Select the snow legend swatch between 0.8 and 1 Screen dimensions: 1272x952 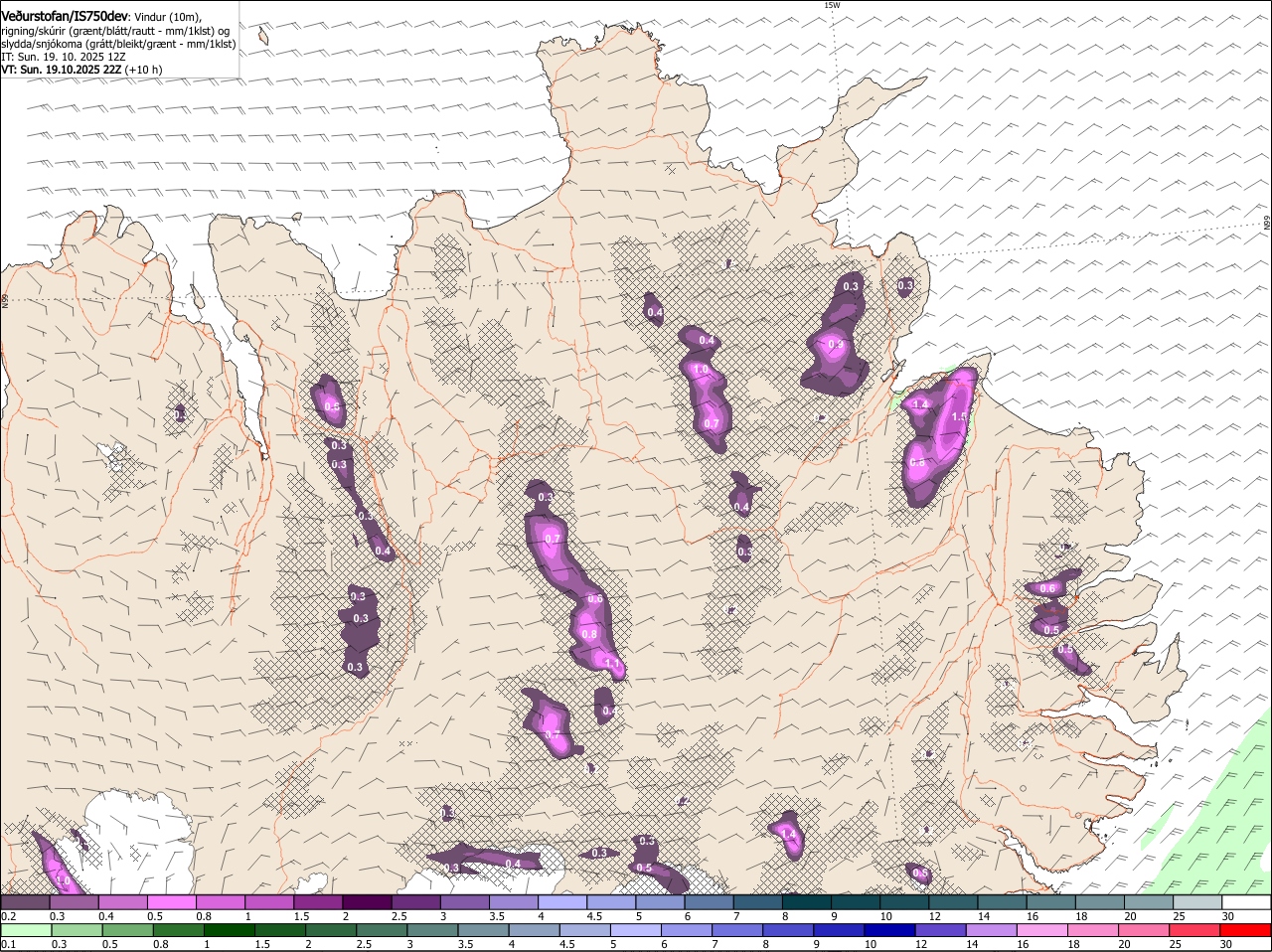click(221, 902)
